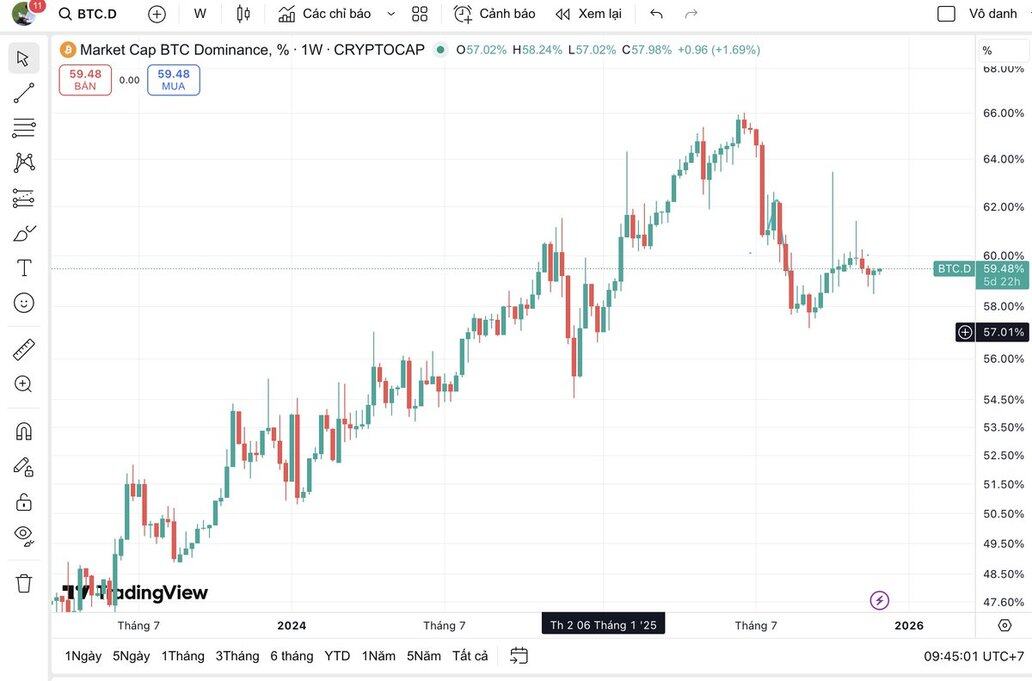This screenshot has height=681, width=1032.
Task: Open the emoji sticker tool
Action: point(24,303)
